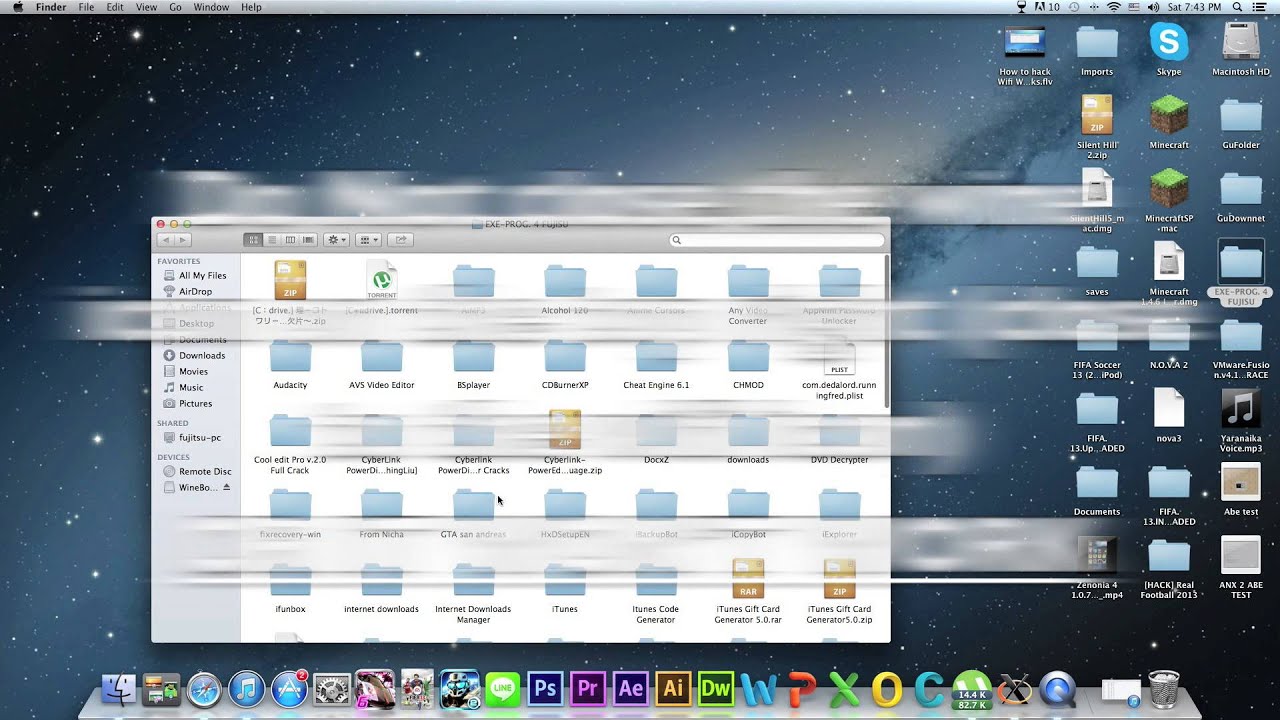Screen dimensions: 1280x720
Task: Open Safari from the Dock
Action: point(204,688)
